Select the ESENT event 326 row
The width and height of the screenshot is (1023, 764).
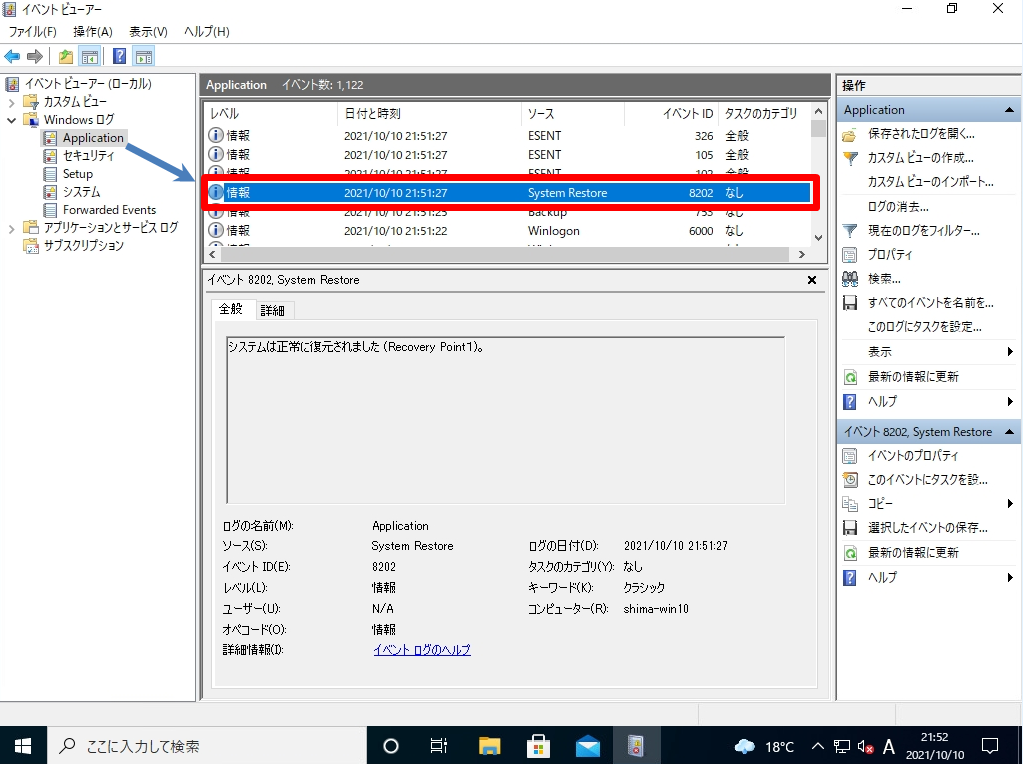tap(507, 136)
